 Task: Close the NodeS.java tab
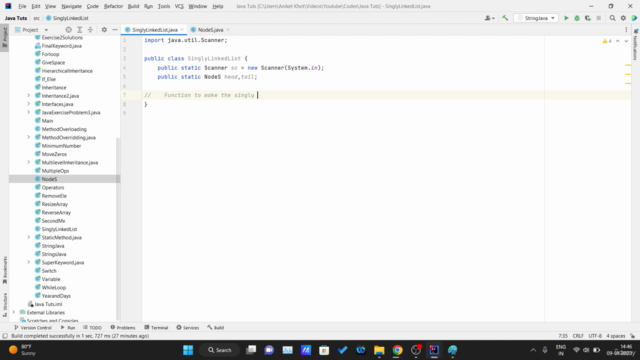tap(228, 30)
